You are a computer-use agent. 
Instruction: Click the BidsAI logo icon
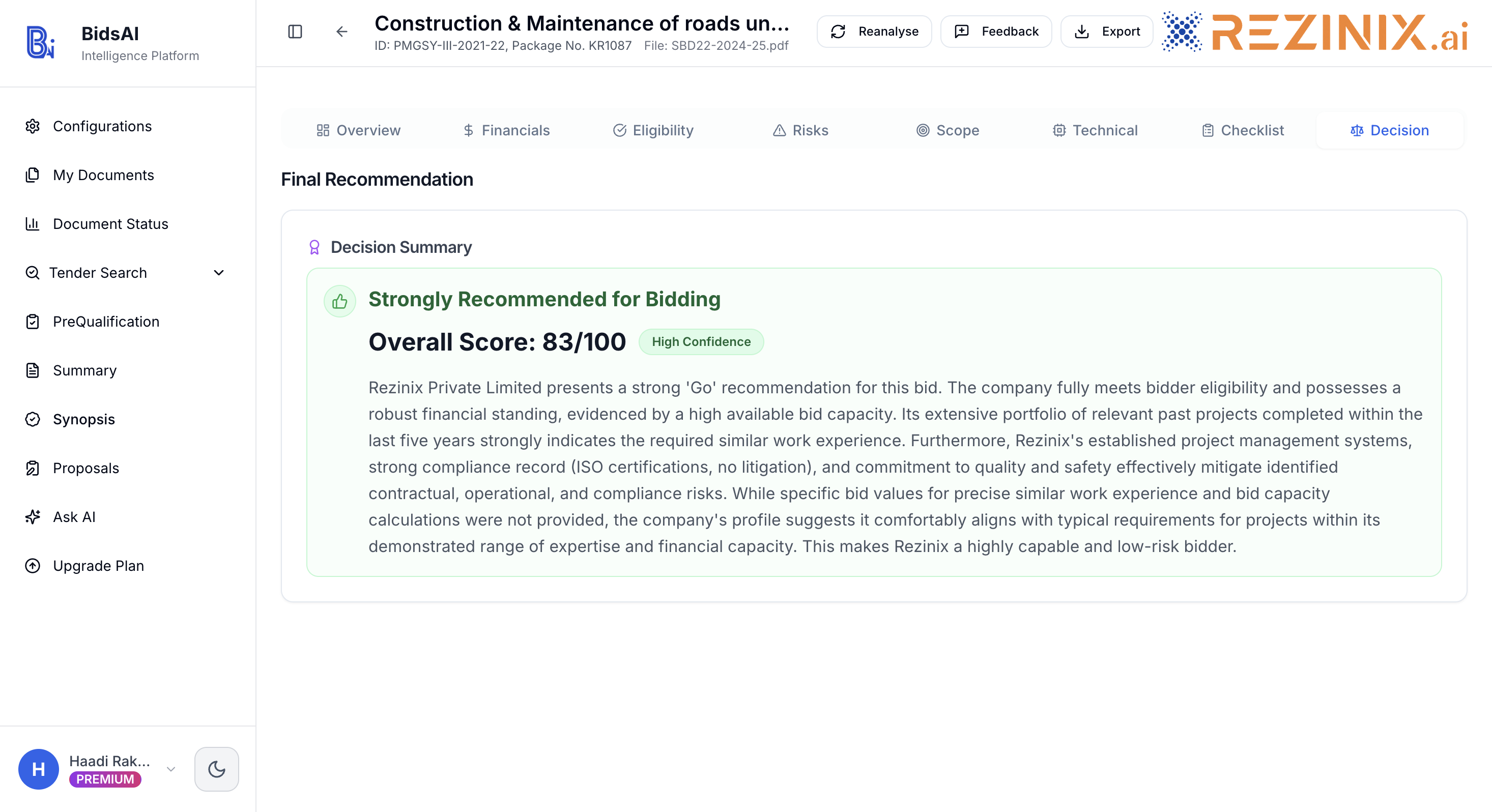point(41,42)
